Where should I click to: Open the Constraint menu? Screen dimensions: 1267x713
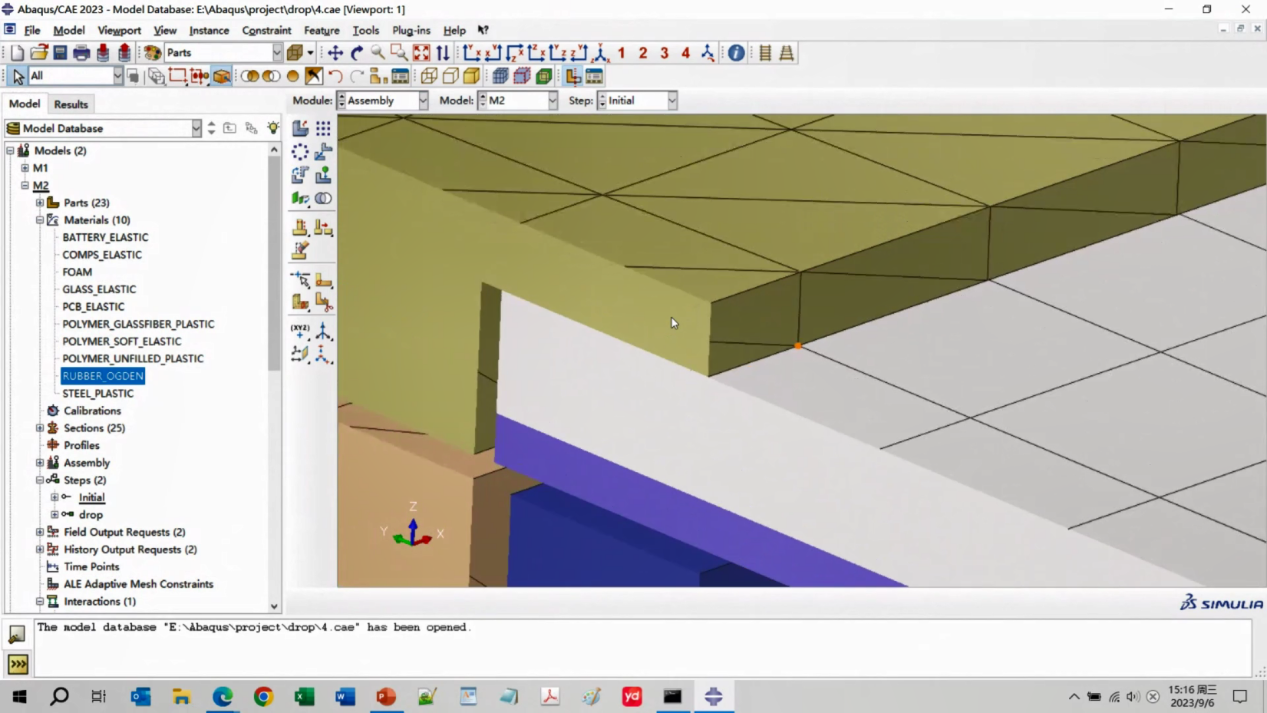pyautogui.click(x=266, y=30)
